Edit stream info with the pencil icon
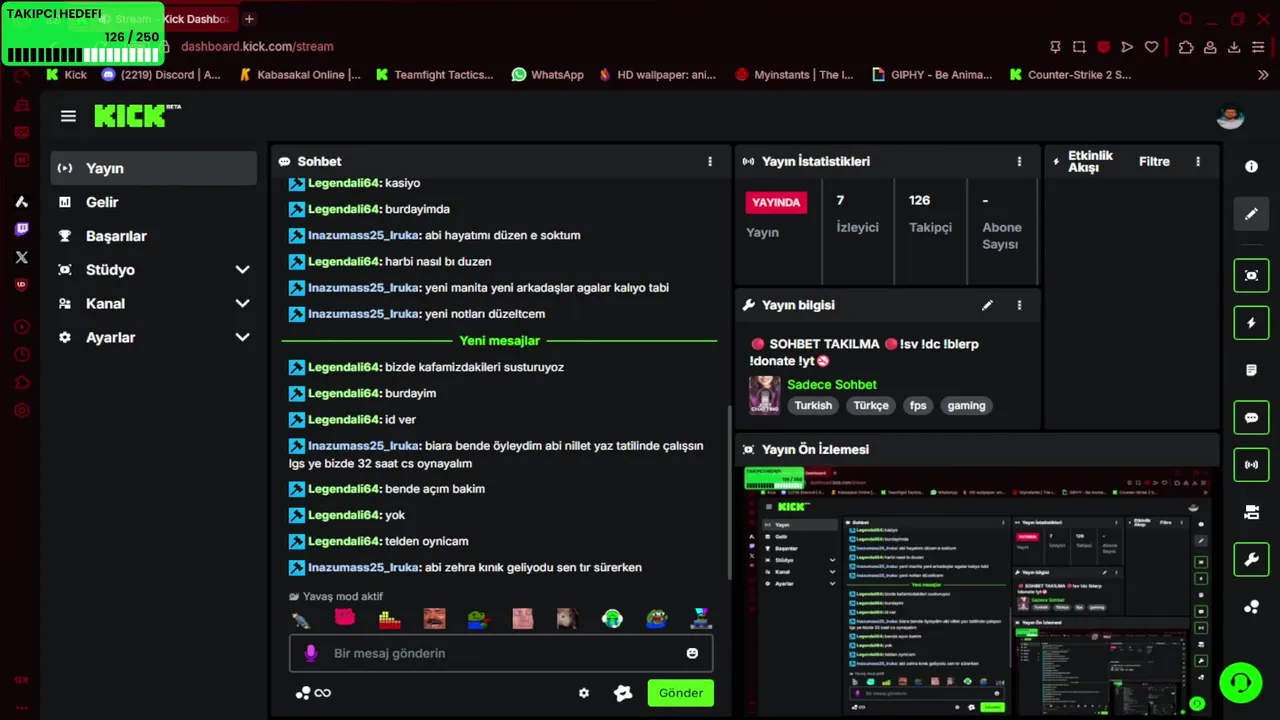This screenshot has width=1280, height=720. tap(987, 305)
